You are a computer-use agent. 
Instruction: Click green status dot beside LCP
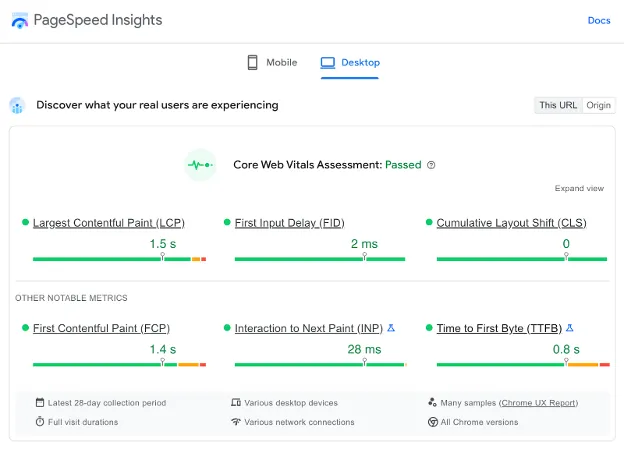coord(25,222)
